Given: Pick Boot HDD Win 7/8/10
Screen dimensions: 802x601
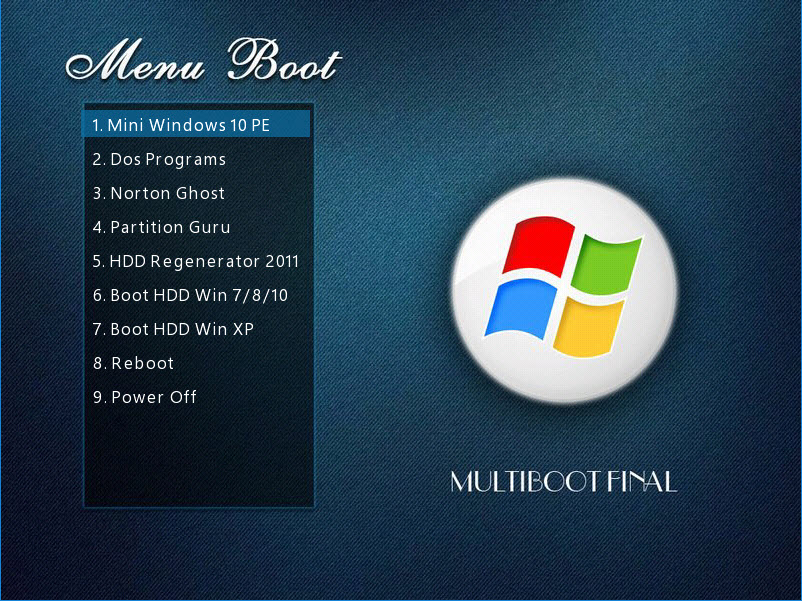Looking at the screenshot, I should coord(190,295).
